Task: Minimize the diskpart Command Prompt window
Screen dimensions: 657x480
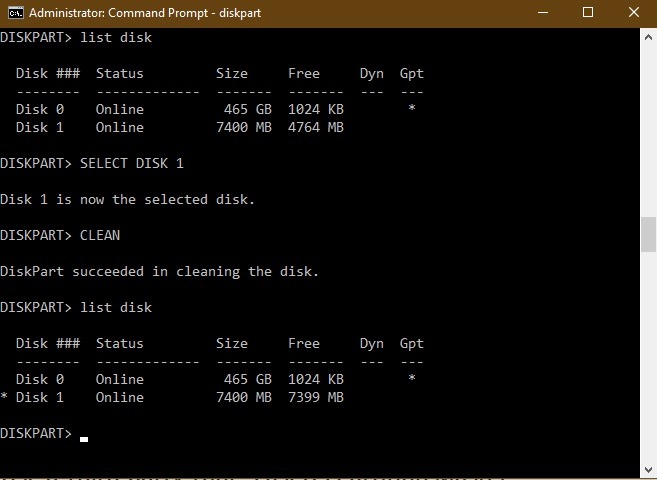Action: coord(541,13)
